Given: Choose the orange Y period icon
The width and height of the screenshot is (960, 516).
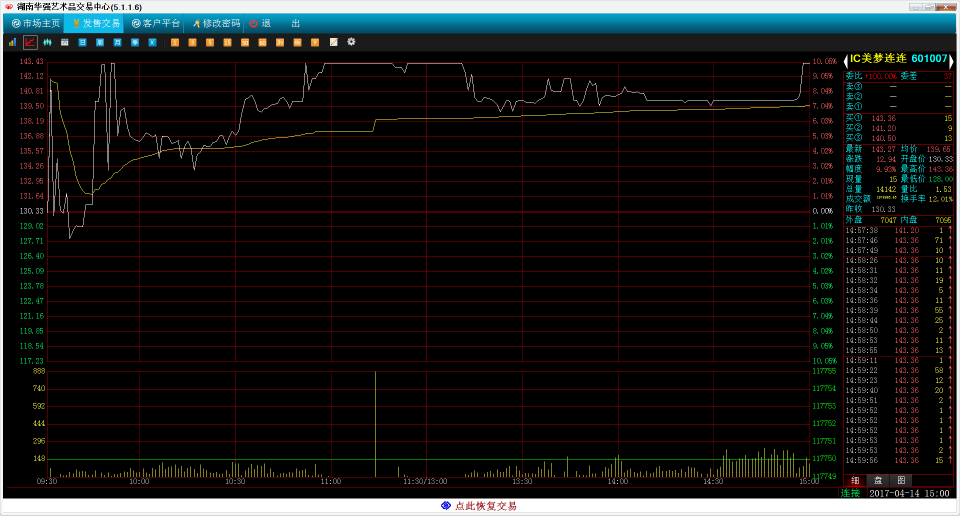Looking at the screenshot, I should tap(315, 42).
